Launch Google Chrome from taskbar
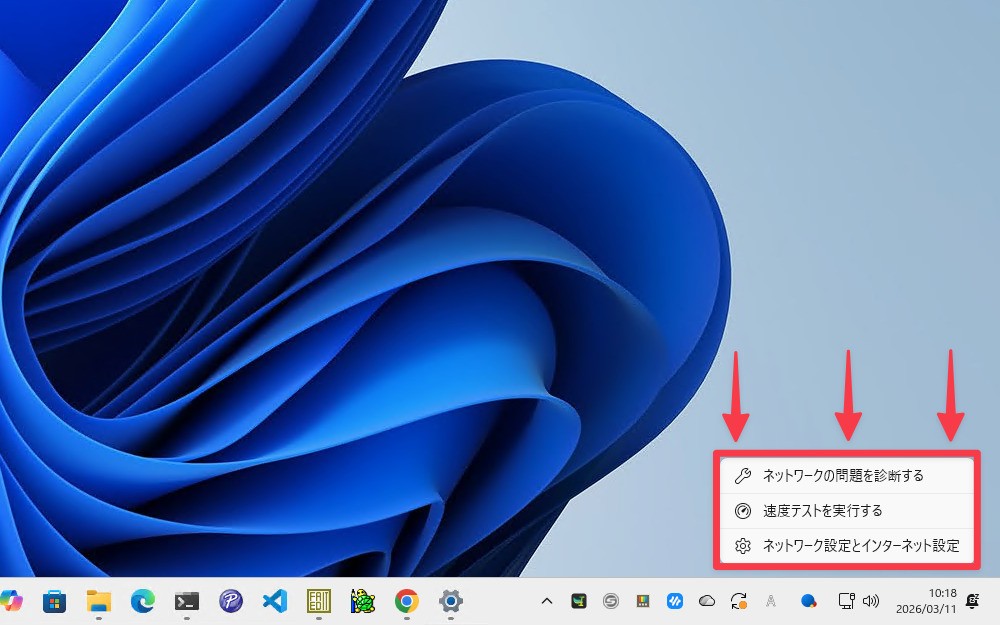This screenshot has height=625, width=1000. click(x=406, y=601)
